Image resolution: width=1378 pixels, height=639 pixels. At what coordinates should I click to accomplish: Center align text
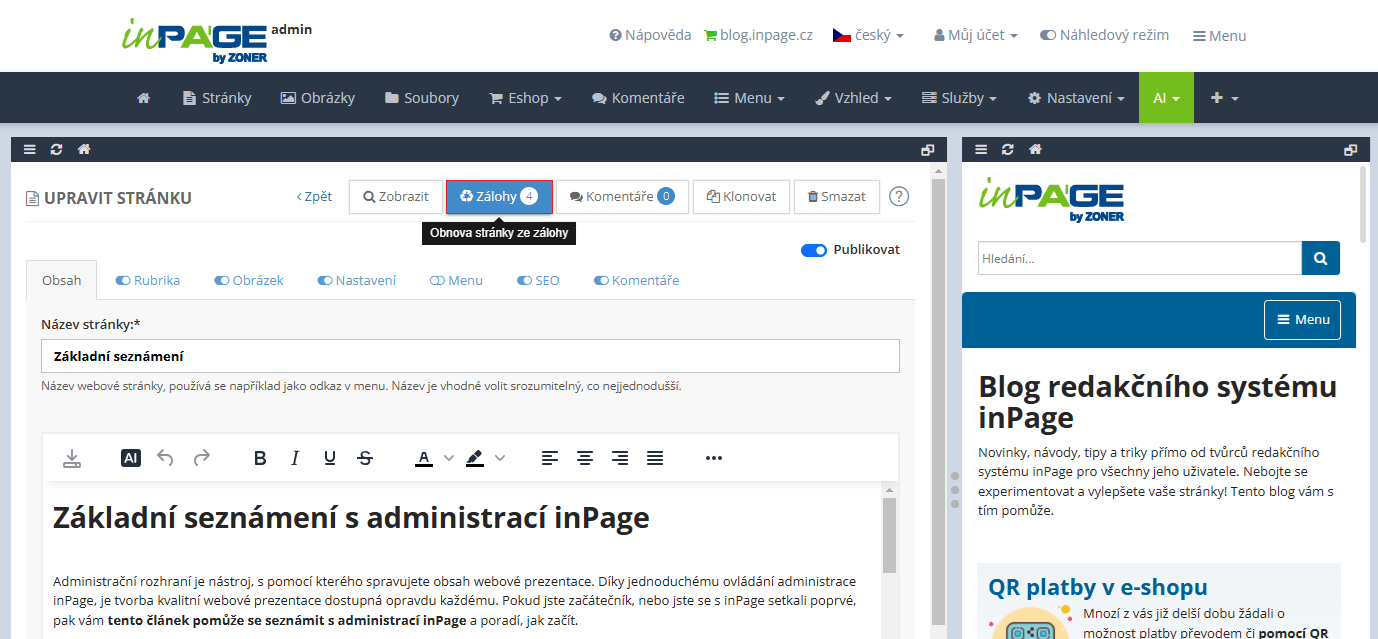[x=585, y=458]
